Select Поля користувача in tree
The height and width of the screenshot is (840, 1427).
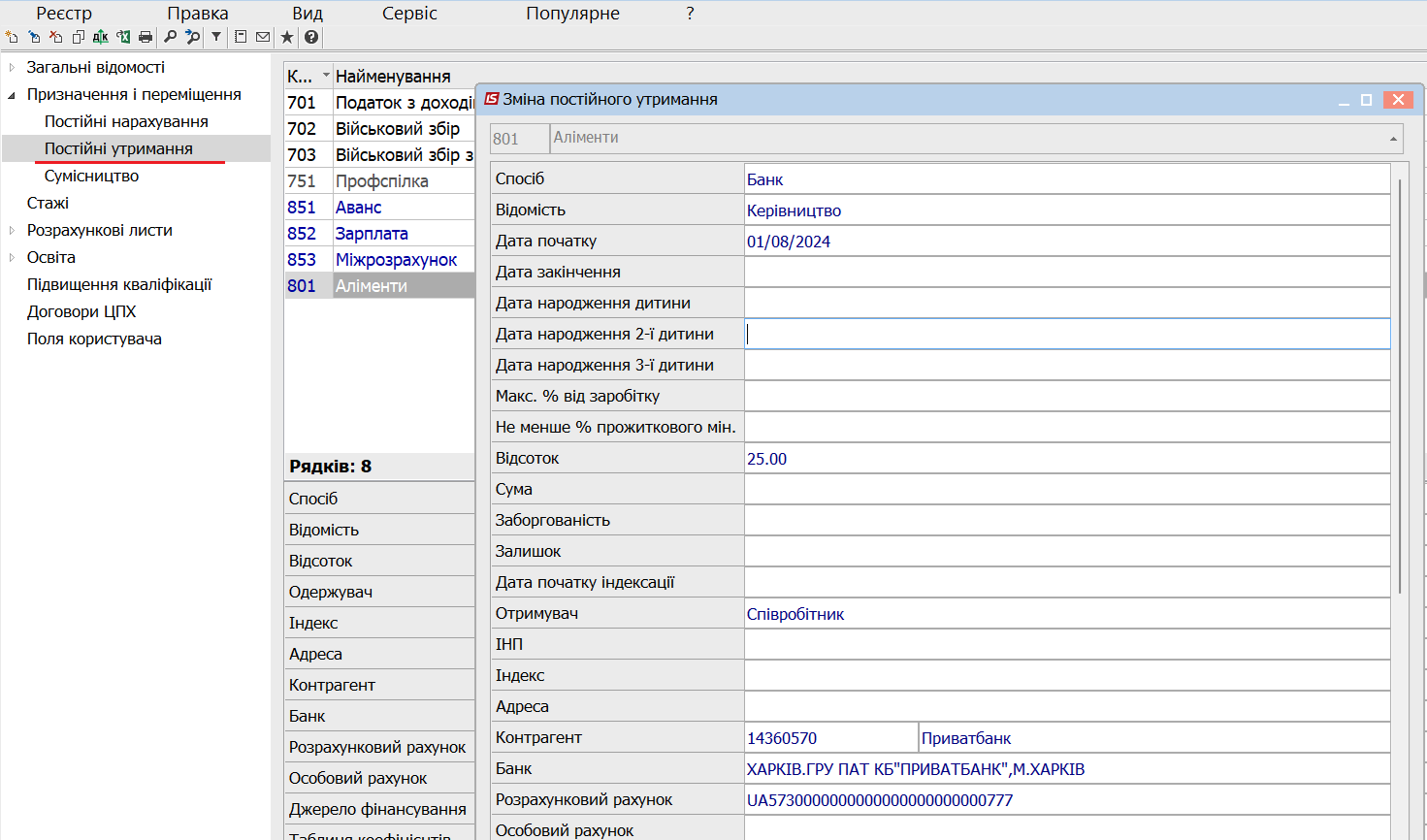pyautogui.click(x=94, y=339)
